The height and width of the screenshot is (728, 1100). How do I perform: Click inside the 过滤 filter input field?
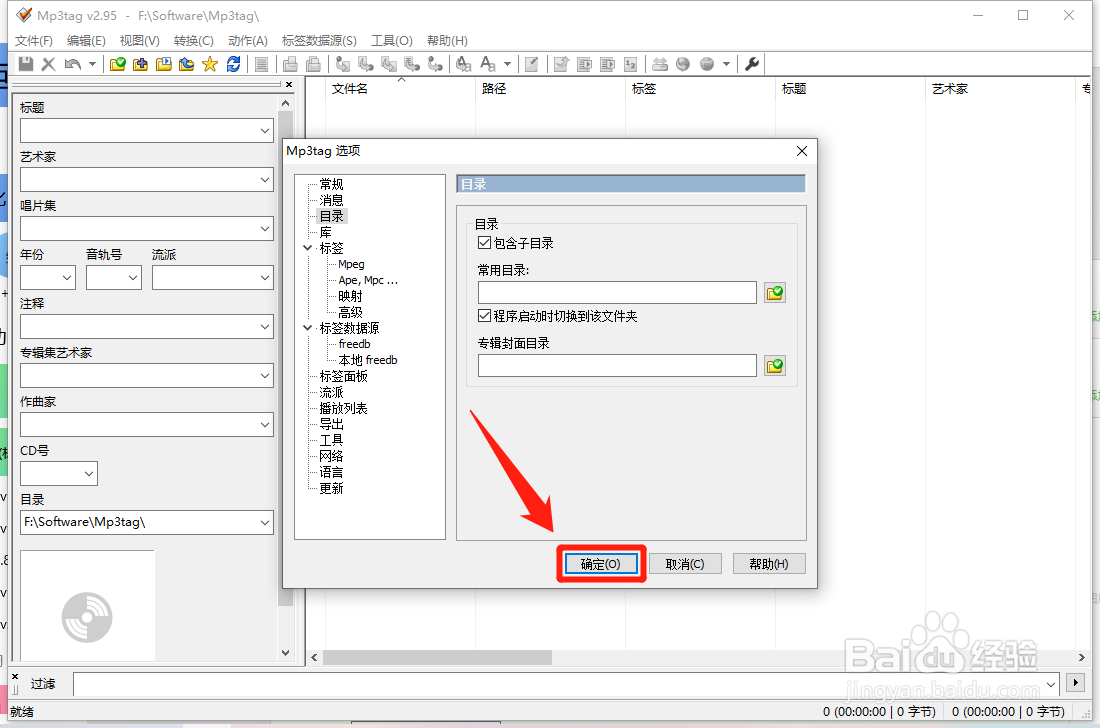pos(400,684)
